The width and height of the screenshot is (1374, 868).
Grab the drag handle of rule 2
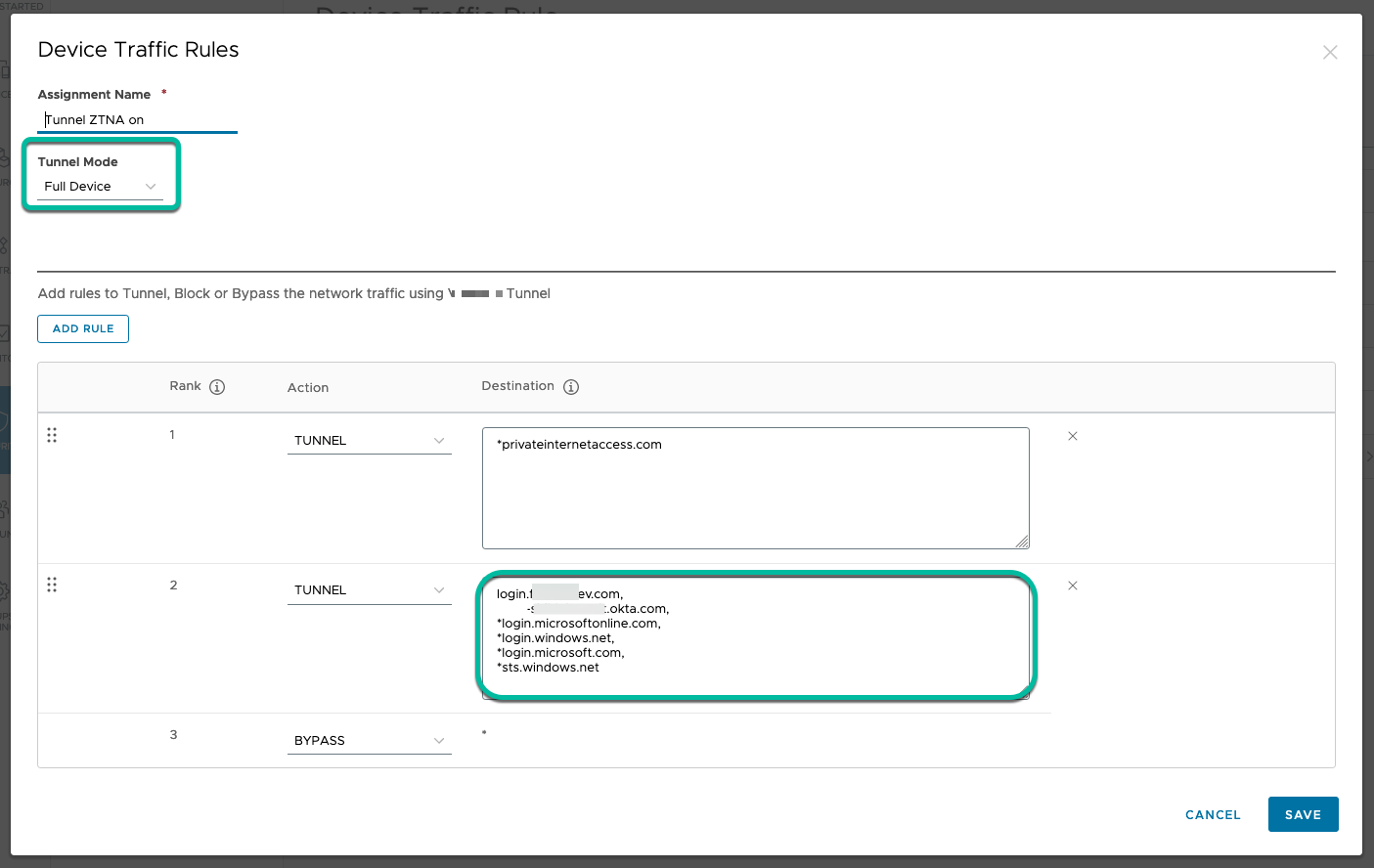click(52, 585)
